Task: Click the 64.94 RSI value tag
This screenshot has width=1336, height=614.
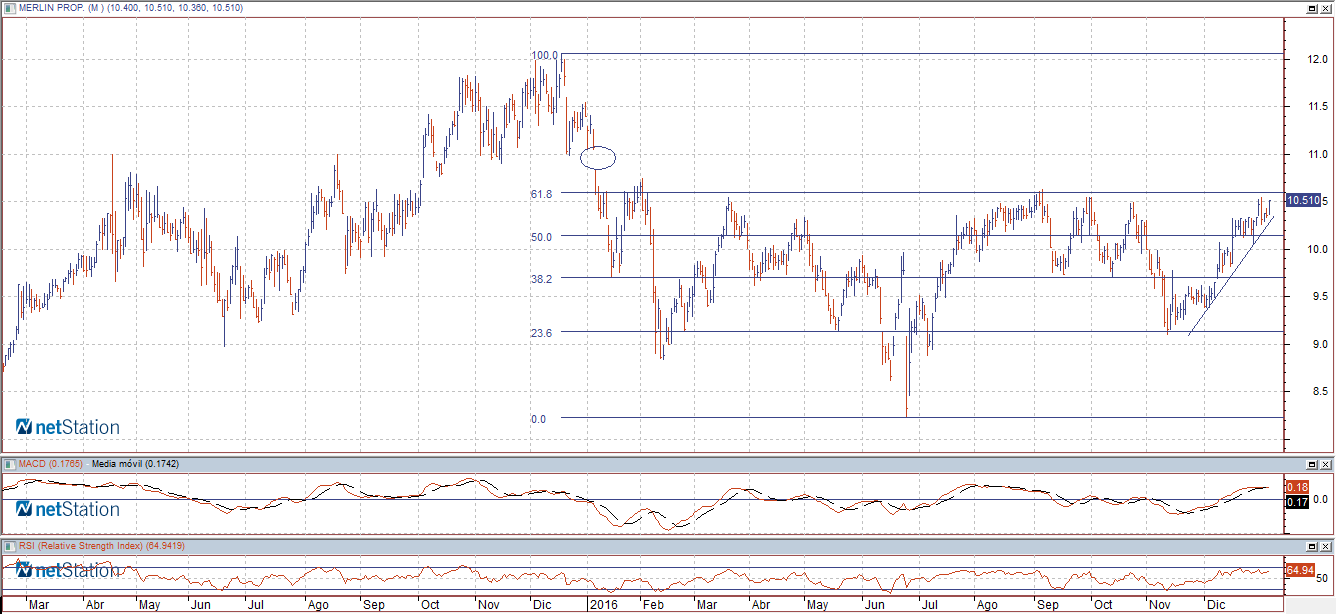Action: click(x=1299, y=569)
